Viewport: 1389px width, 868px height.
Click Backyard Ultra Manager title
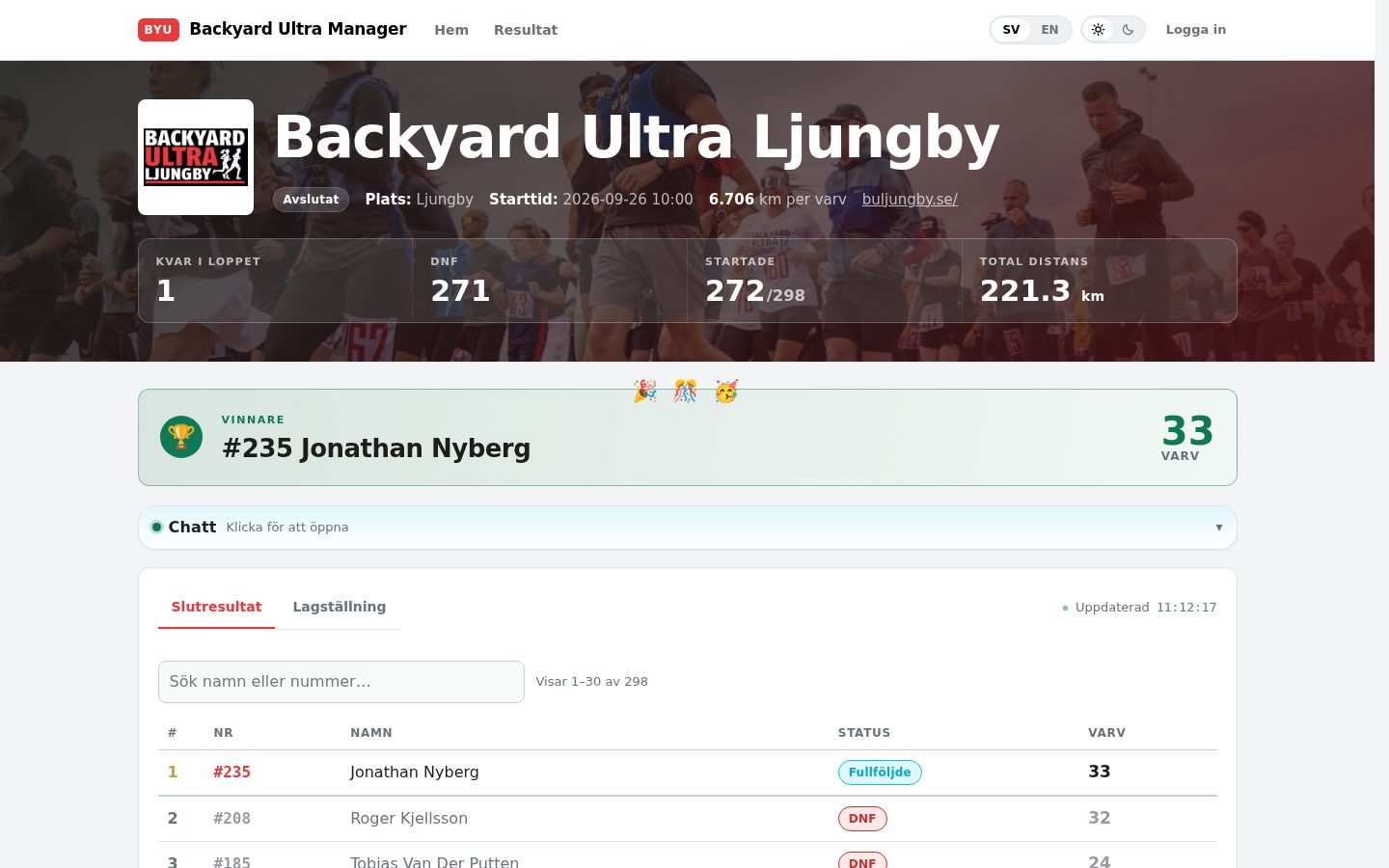pos(298,29)
